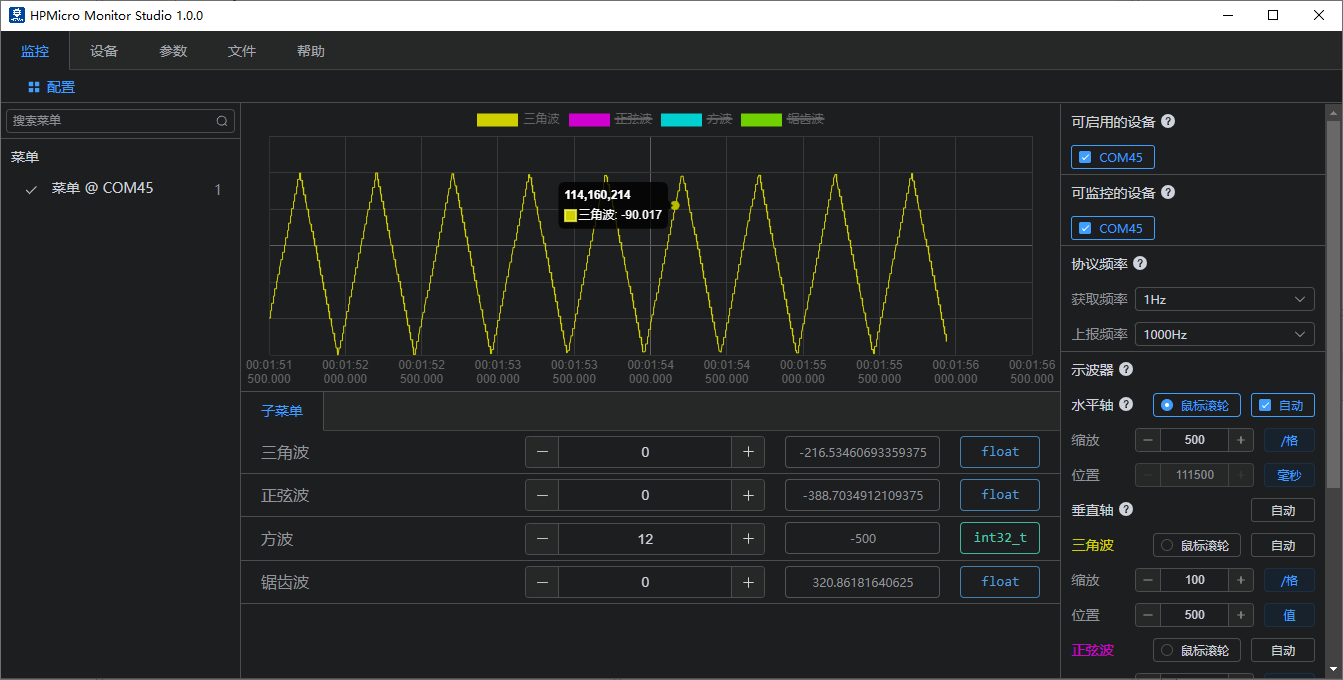The image size is (1343, 680).
Task: Toggle 正弦波 legend visibility in chart
Action: [633, 119]
